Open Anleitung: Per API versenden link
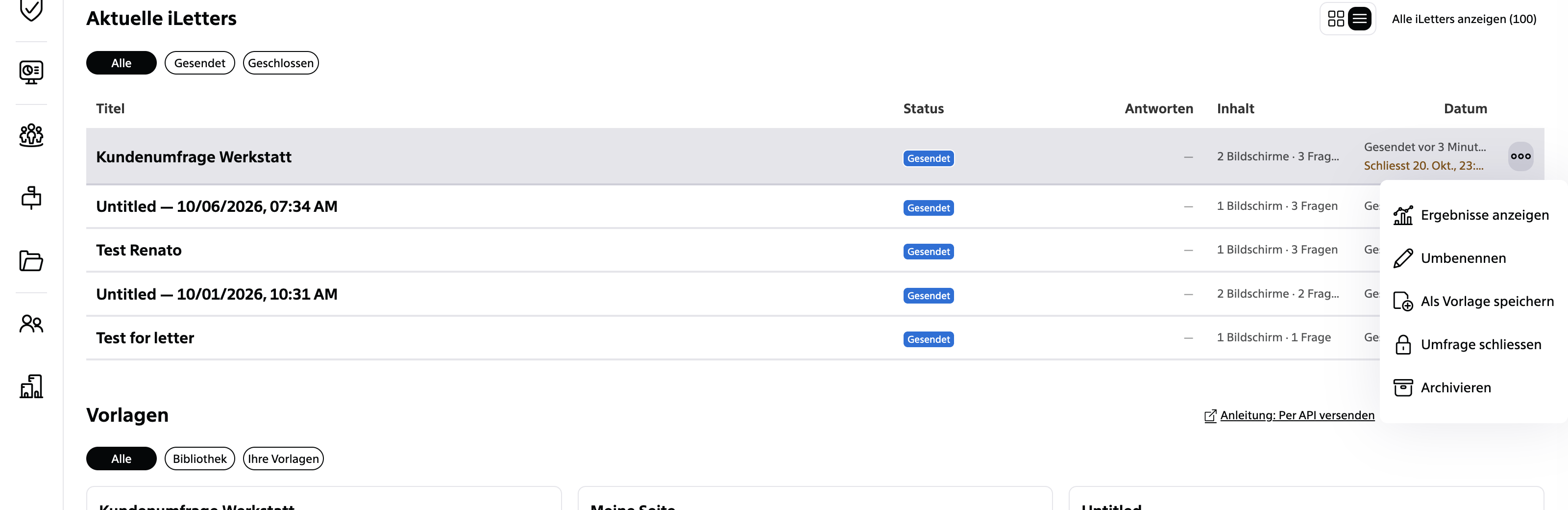 (1289, 415)
